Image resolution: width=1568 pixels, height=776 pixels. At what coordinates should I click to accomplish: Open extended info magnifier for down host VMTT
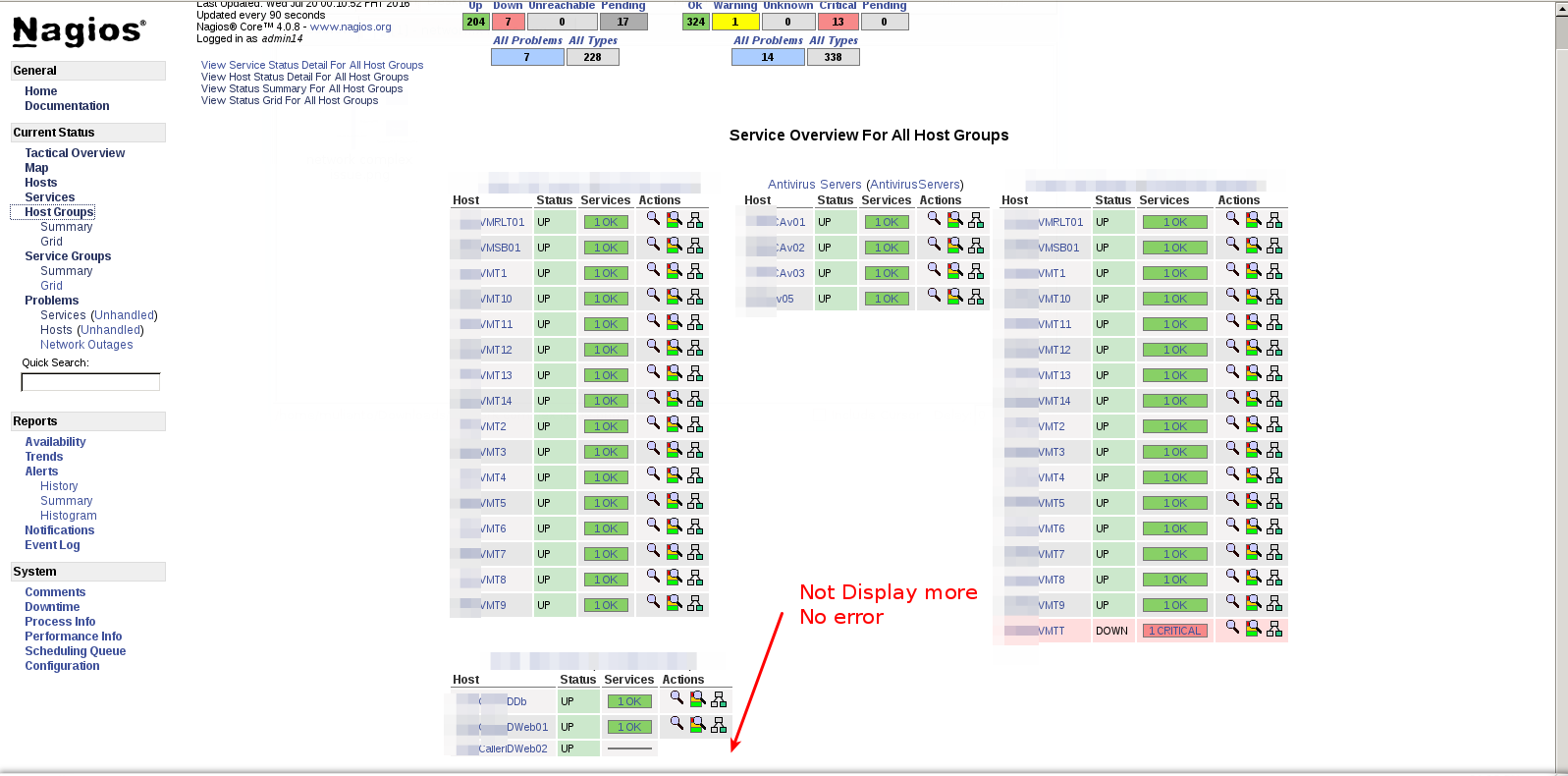1232,628
